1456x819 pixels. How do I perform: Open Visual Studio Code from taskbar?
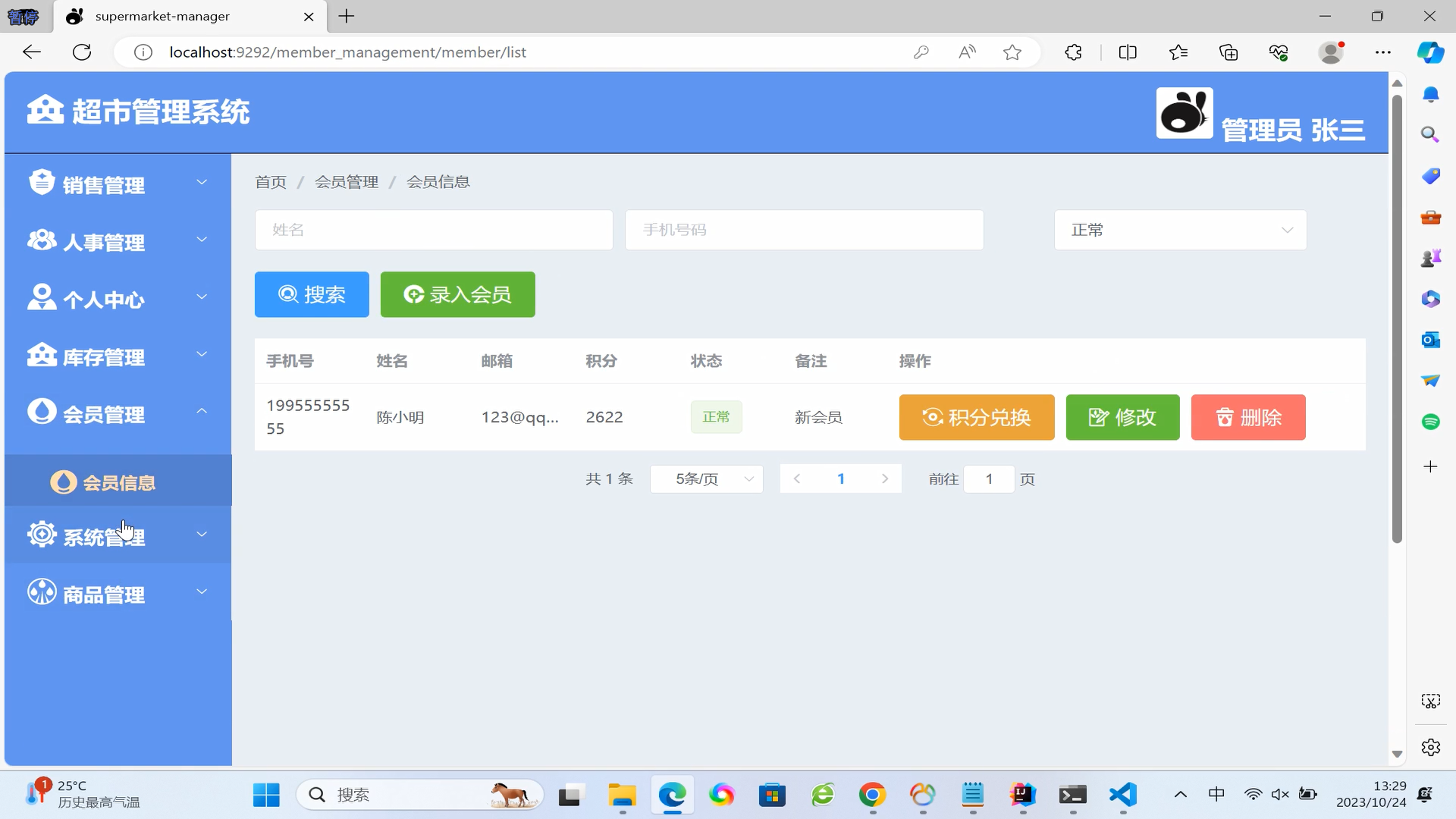point(1122,795)
